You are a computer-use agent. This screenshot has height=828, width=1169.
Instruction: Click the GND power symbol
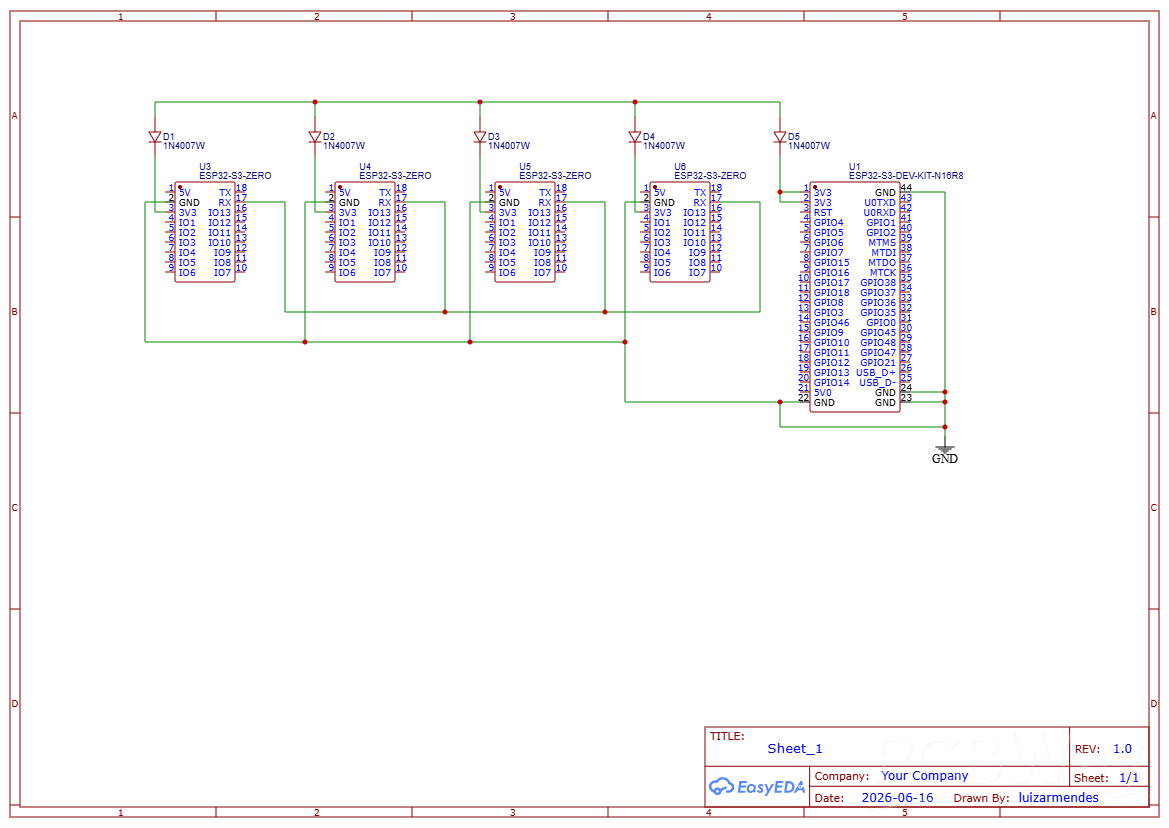pos(945,449)
